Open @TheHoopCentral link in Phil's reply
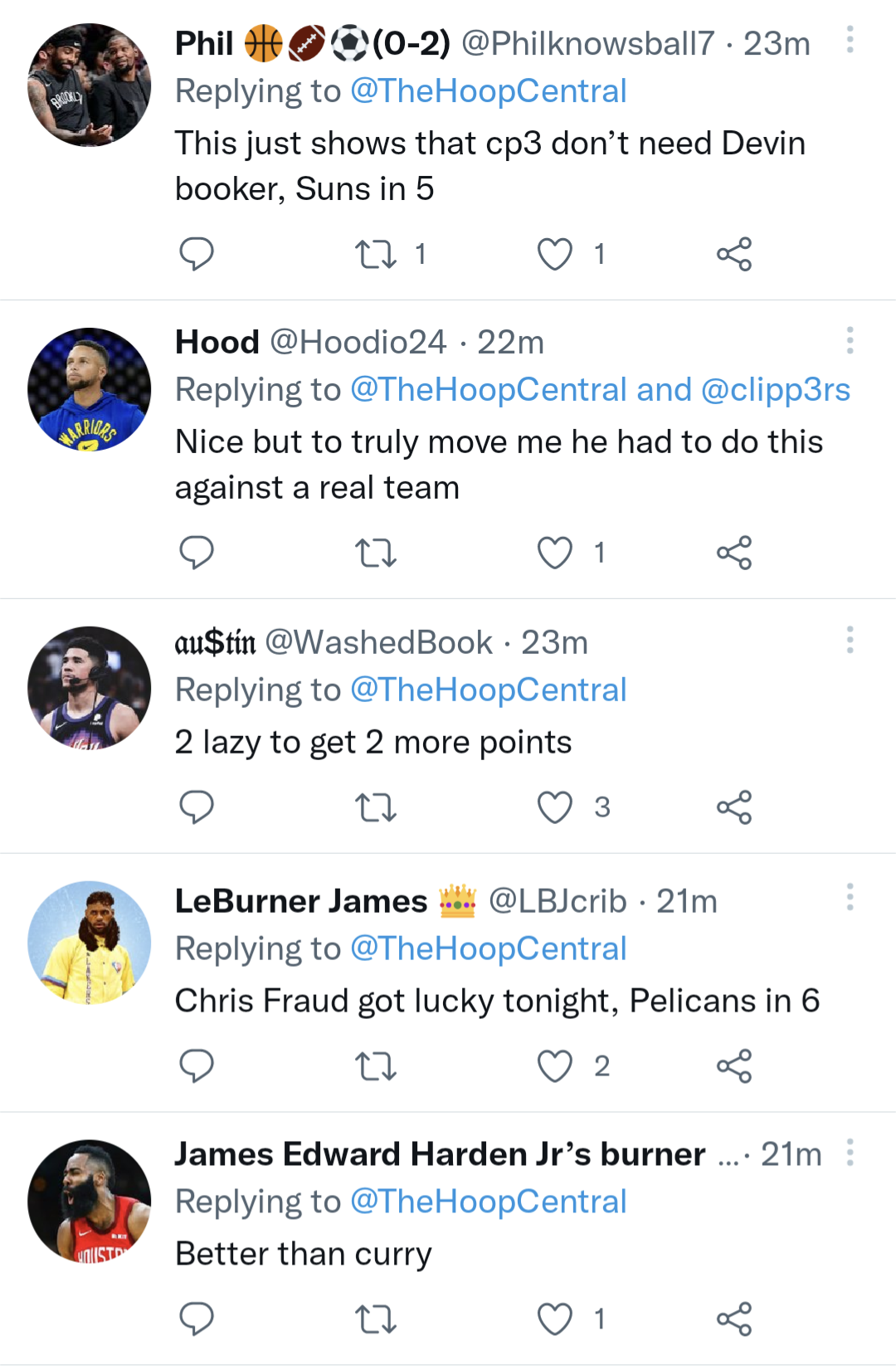 [488, 91]
